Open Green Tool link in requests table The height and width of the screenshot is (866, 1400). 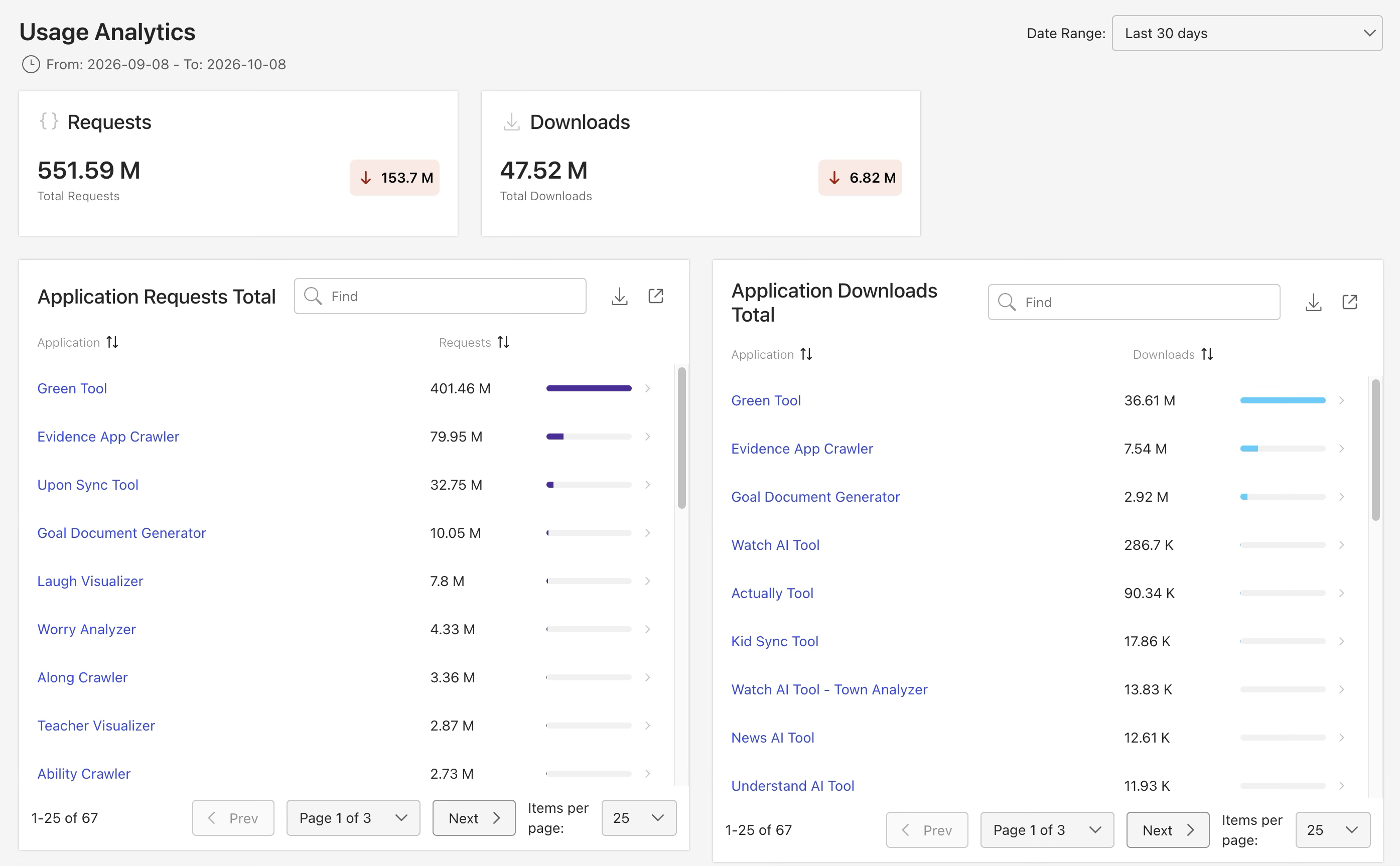point(72,388)
